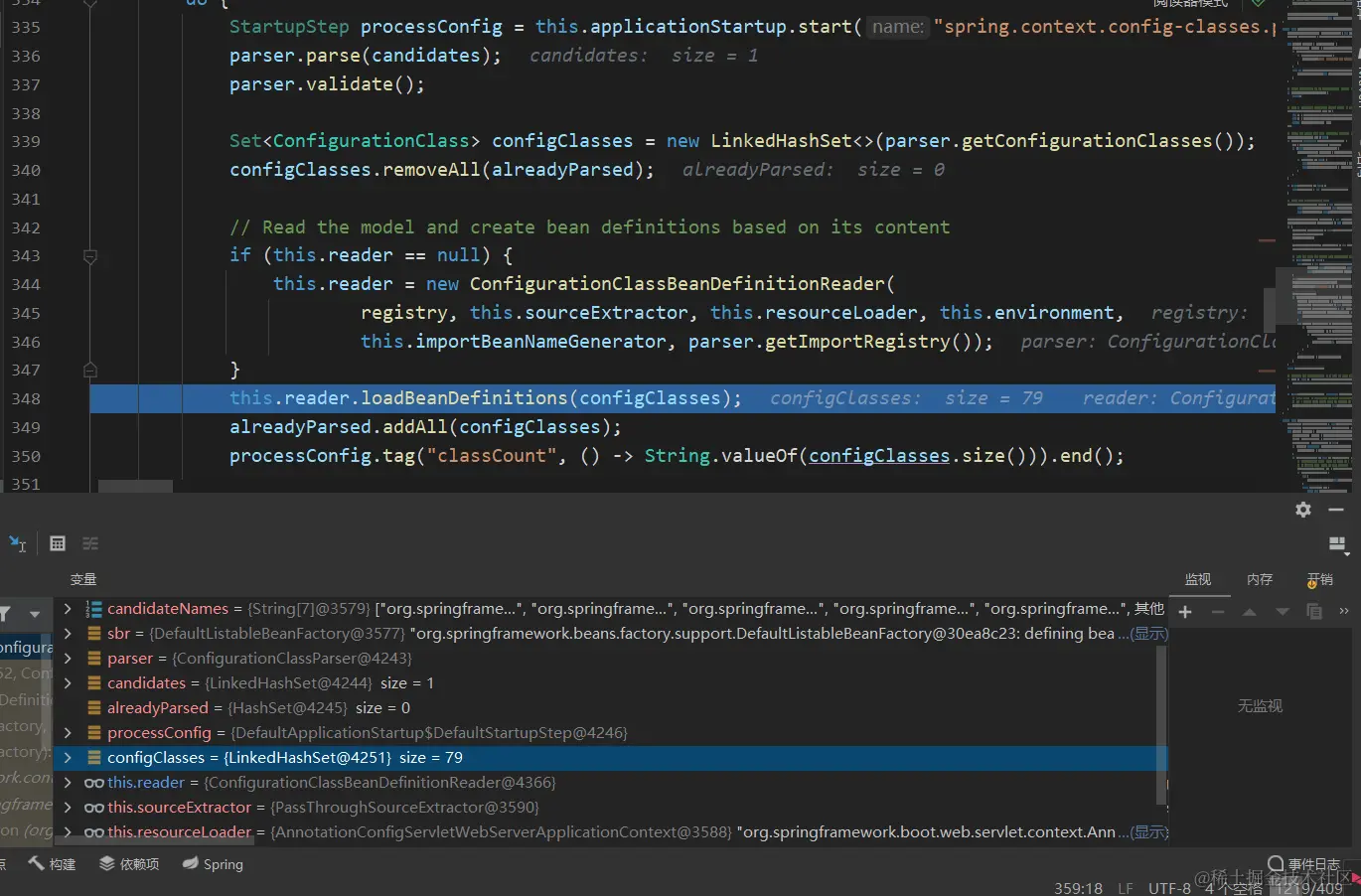Click the 变量 variables panel label
Screen dimensions: 1361x896
[x=83, y=579]
